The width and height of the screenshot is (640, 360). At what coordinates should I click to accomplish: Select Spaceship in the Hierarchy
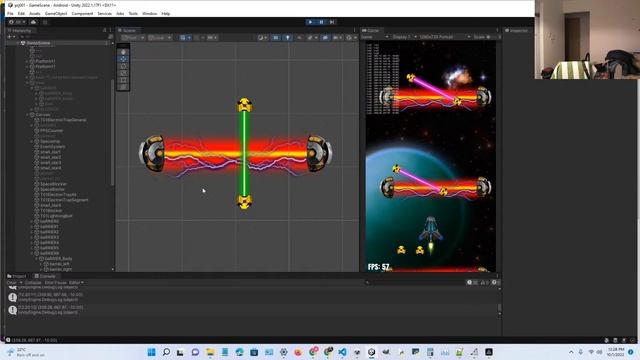(50, 141)
